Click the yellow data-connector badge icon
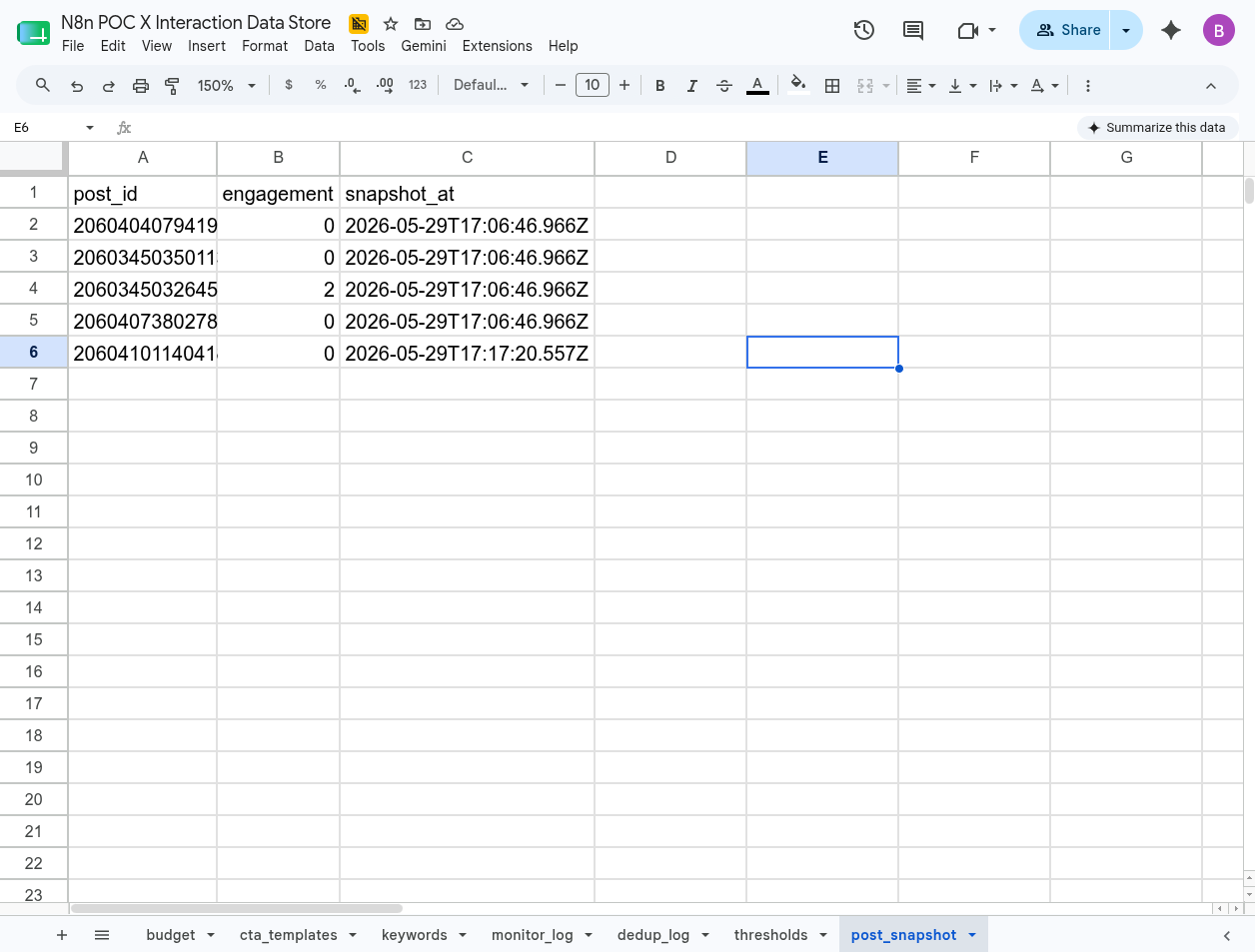The image size is (1255, 952). click(359, 24)
